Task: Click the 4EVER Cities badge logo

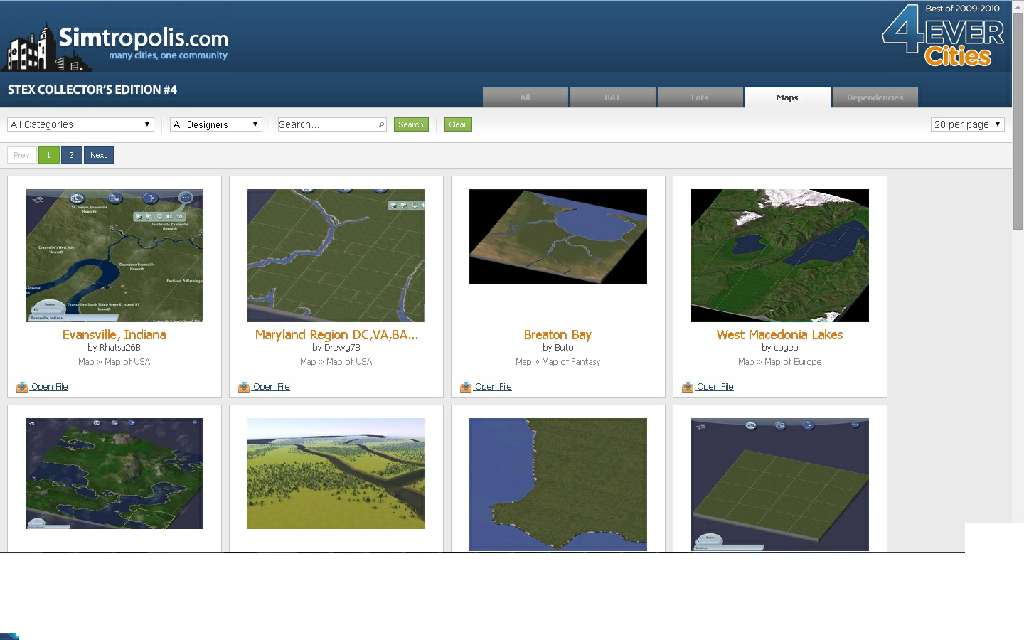Action: 943,35
